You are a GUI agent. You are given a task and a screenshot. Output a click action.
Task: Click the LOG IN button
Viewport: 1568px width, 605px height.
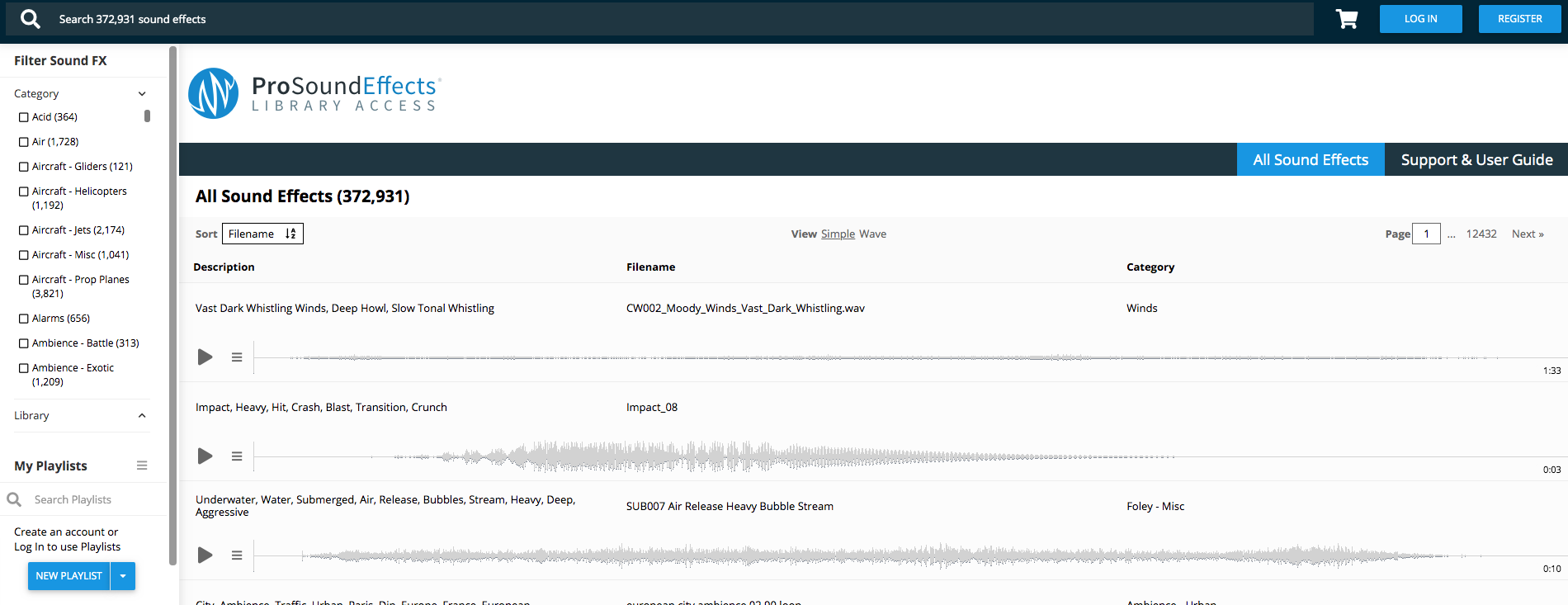coord(1421,19)
